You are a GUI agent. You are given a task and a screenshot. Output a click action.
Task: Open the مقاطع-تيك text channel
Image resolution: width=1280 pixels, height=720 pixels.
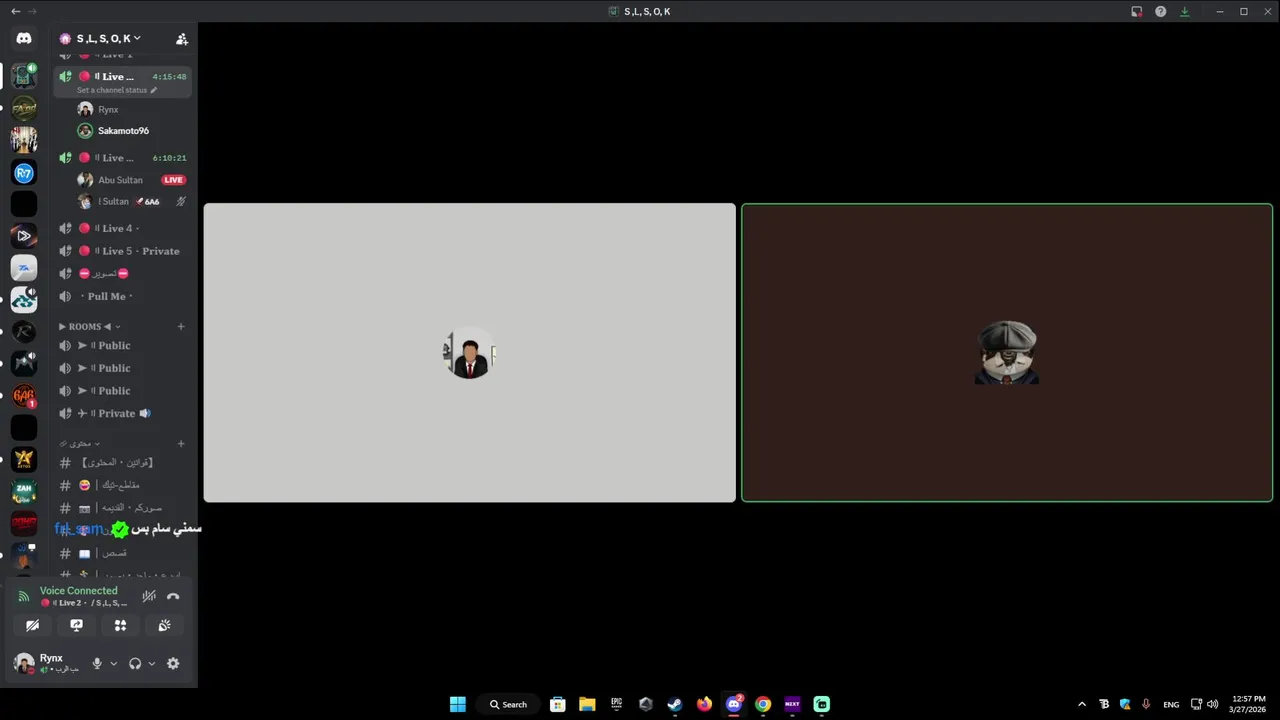tap(122, 485)
